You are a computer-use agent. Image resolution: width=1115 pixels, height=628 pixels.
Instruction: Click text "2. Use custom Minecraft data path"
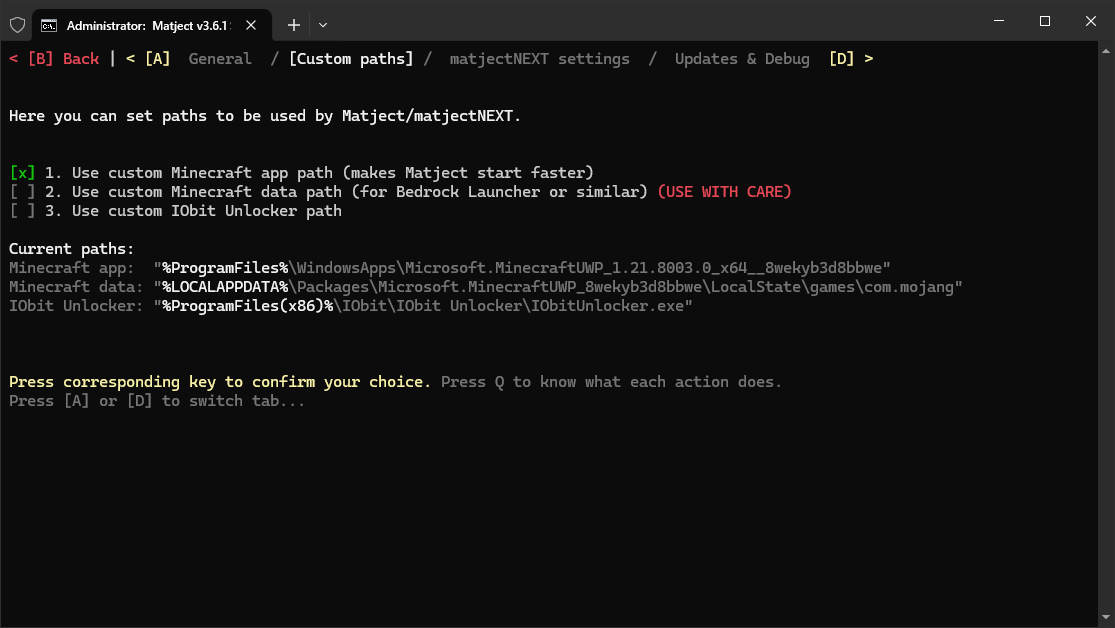[x=193, y=192]
